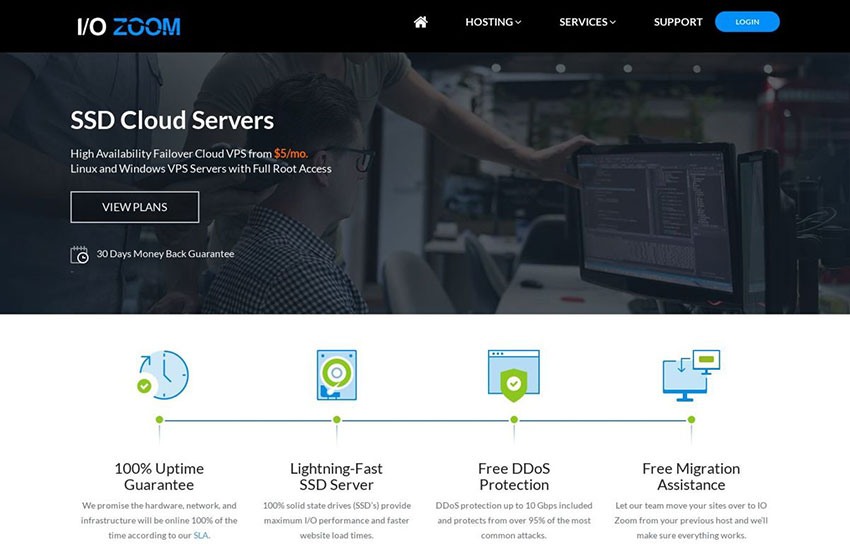Screen dimensions: 850x544
Task: Open the Support page
Action: pyautogui.click(x=678, y=22)
